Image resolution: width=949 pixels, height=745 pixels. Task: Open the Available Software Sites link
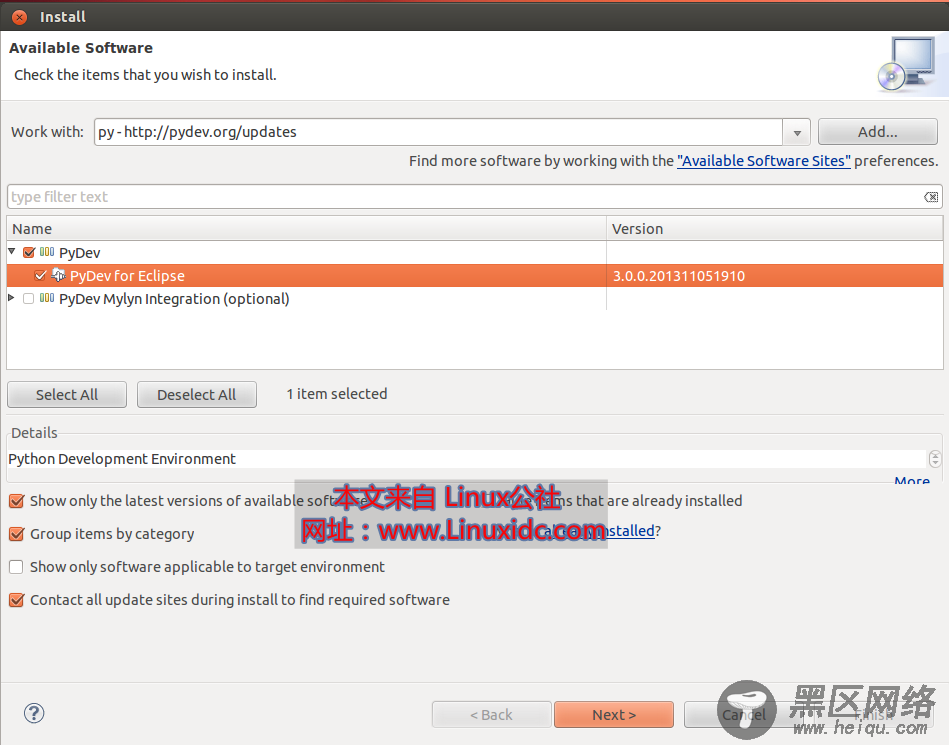pos(764,161)
